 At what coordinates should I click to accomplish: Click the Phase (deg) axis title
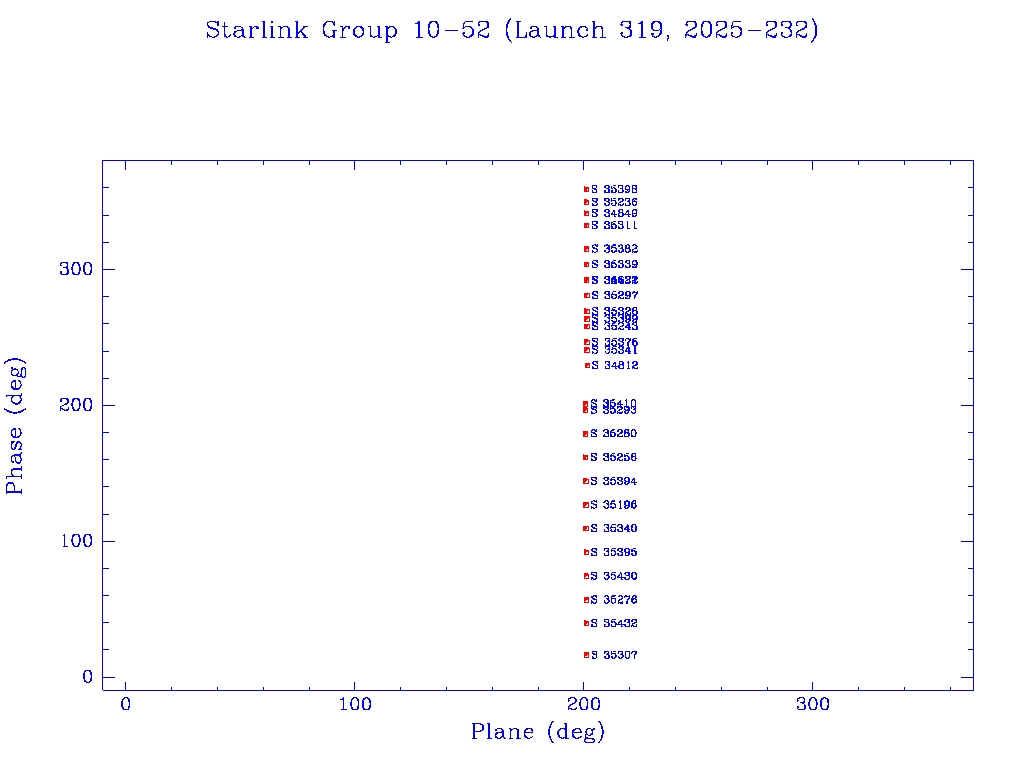click(15, 425)
